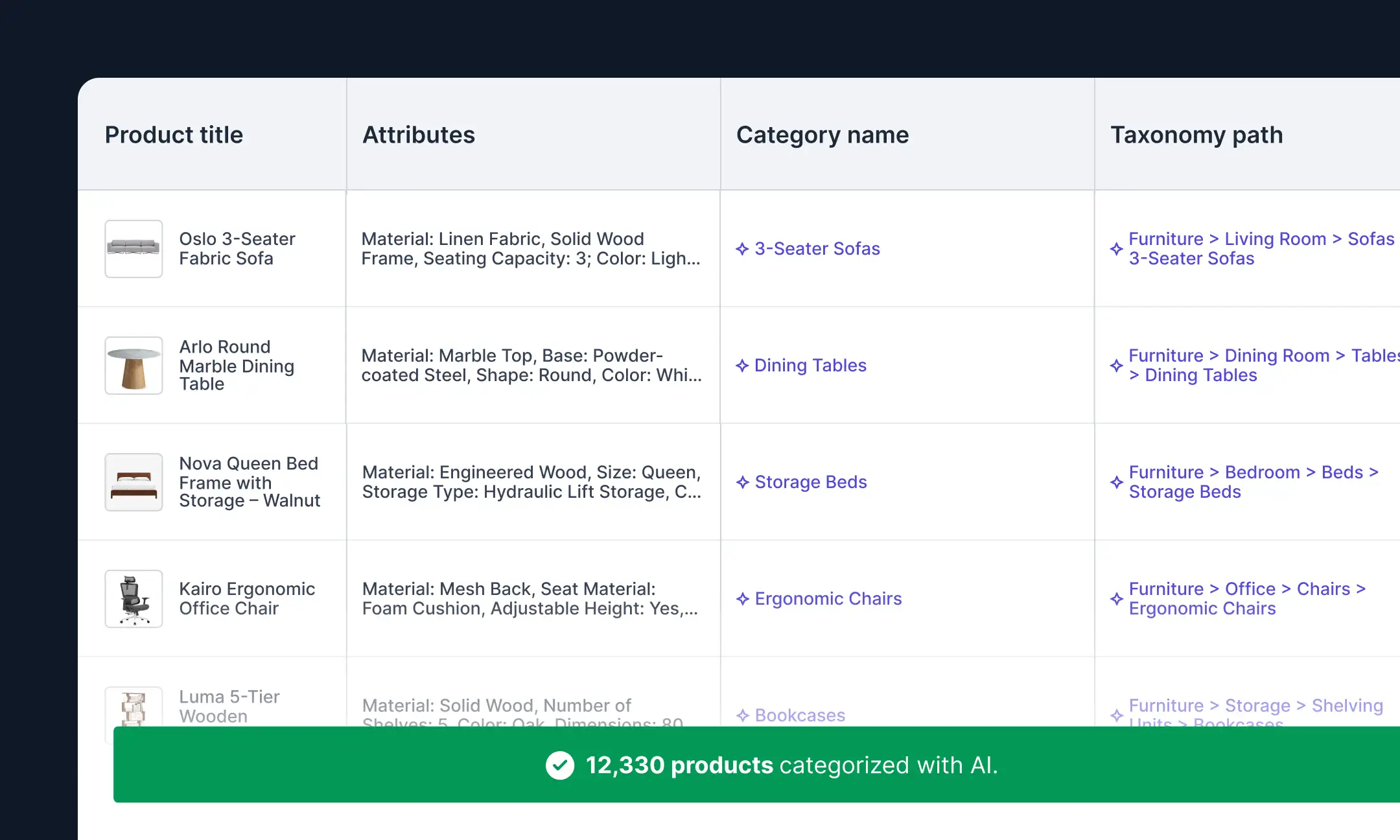Select the Ergonomic Chairs category link

828,599
